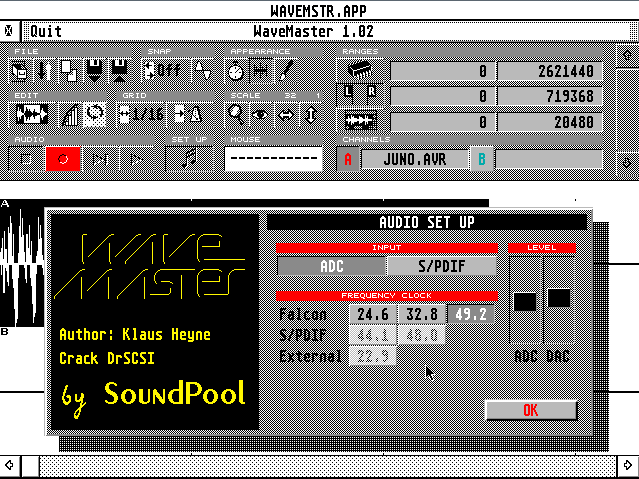Click the stop button in AUDIO section
The width and height of the screenshot is (639, 479).
25,159
